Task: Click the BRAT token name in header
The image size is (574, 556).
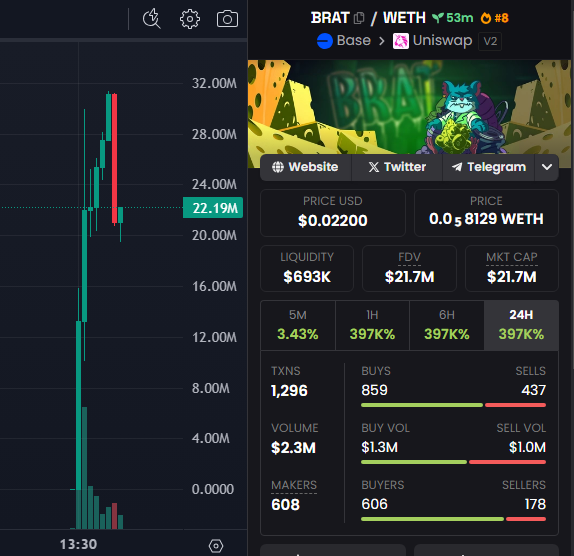Action: [x=330, y=18]
